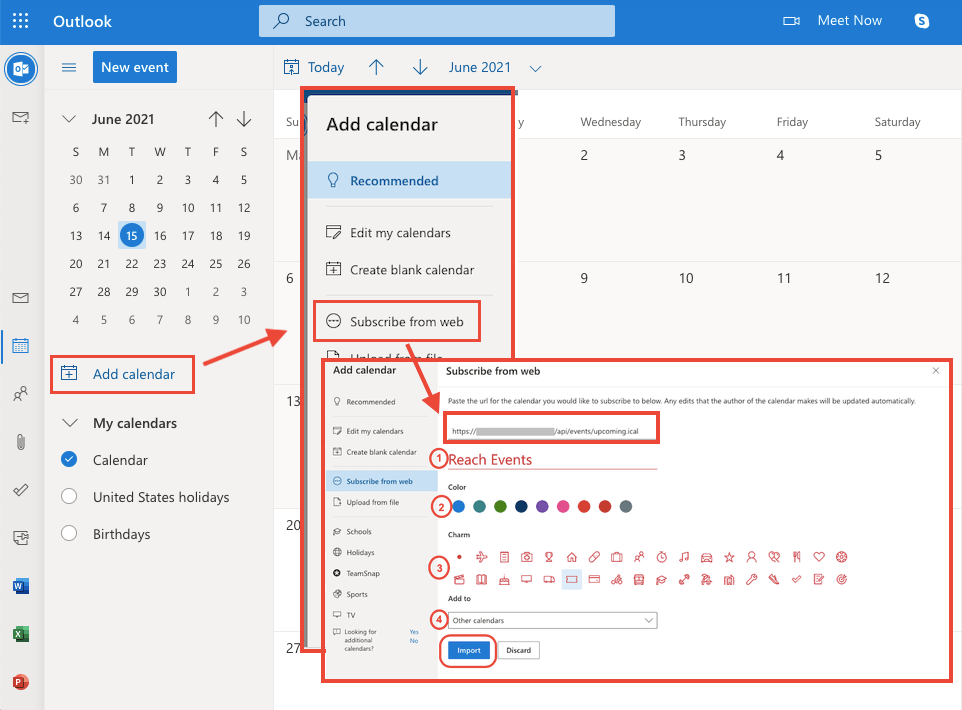The height and width of the screenshot is (710, 962).
Task: Pick the heart charm
Action: [818, 557]
